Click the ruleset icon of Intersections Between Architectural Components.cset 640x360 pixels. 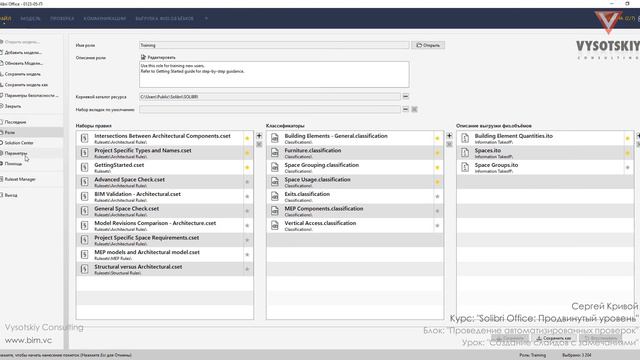(84, 138)
